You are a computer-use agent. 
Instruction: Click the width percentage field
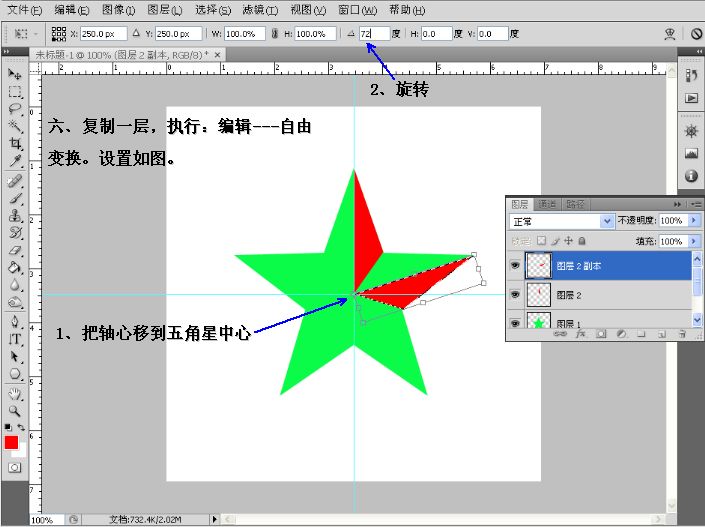point(245,34)
